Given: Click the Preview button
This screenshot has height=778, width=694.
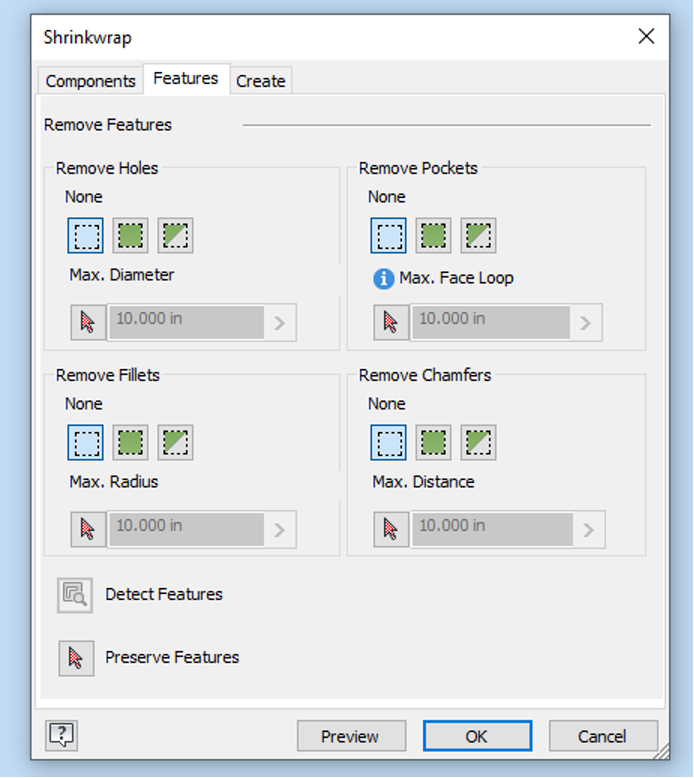Looking at the screenshot, I should tap(352, 736).
